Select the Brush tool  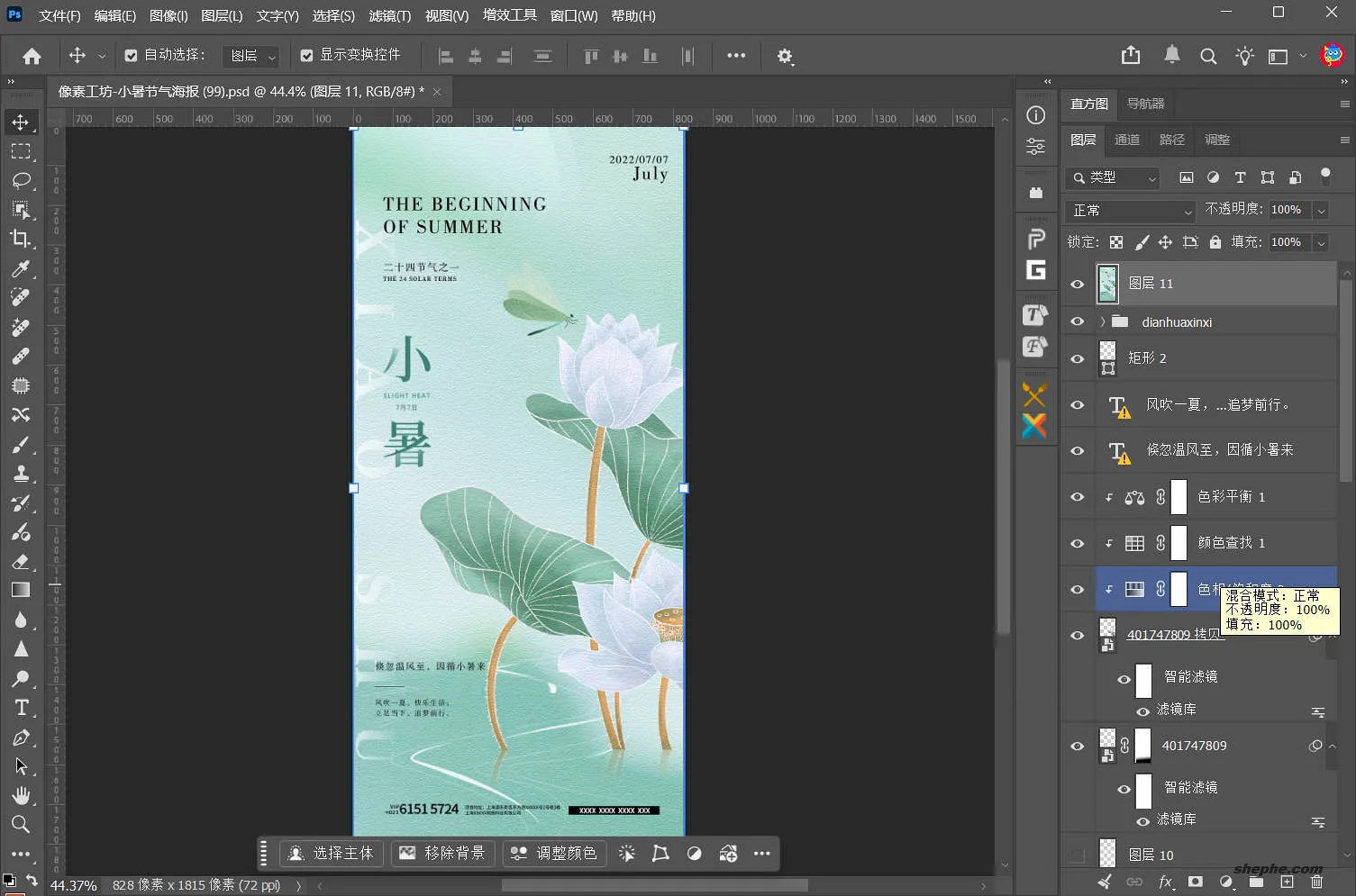click(21, 444)
